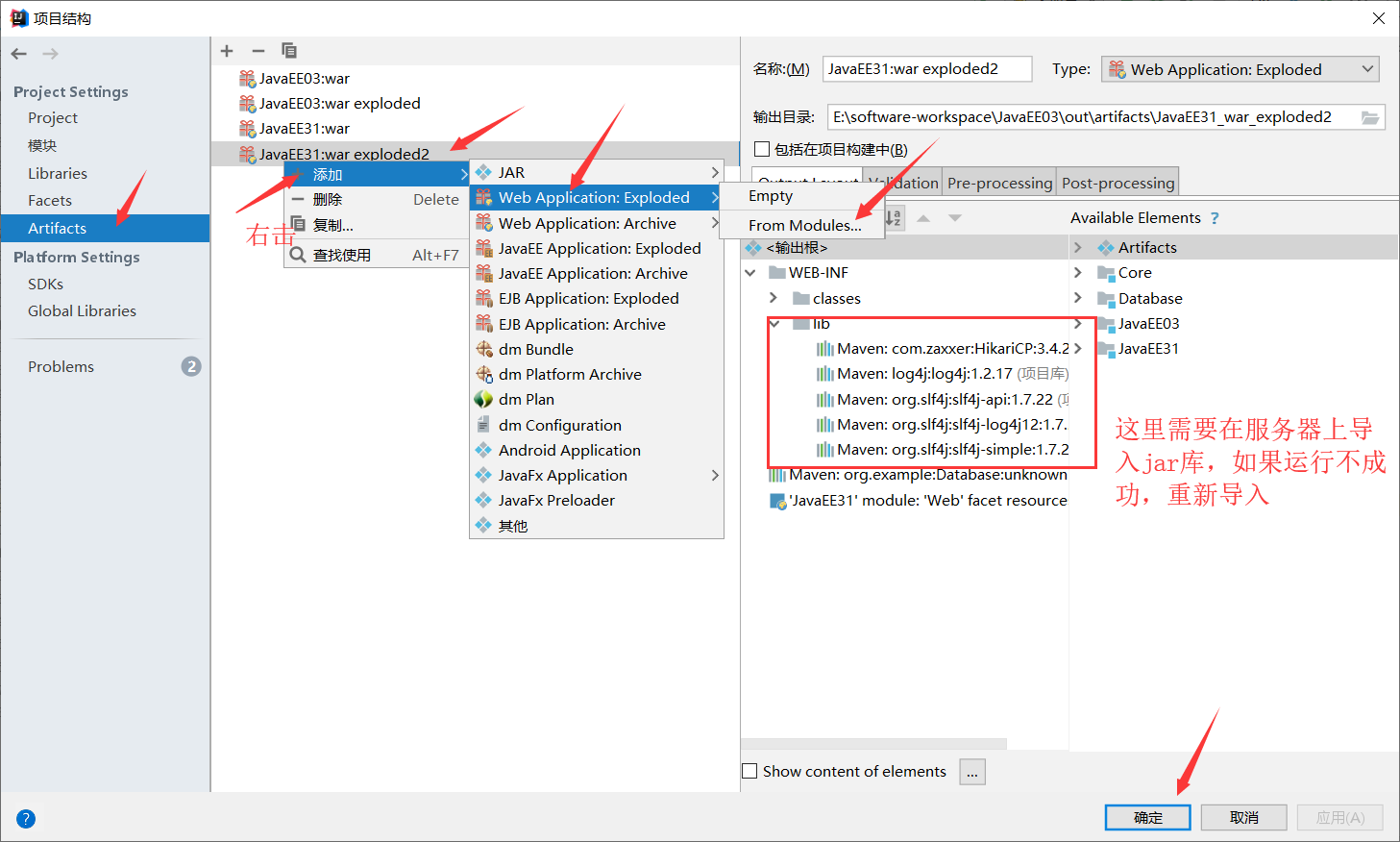The height and width of the screenshot is (842, 1400).
Task: Click the problems count badge 2
Action: 191,366
